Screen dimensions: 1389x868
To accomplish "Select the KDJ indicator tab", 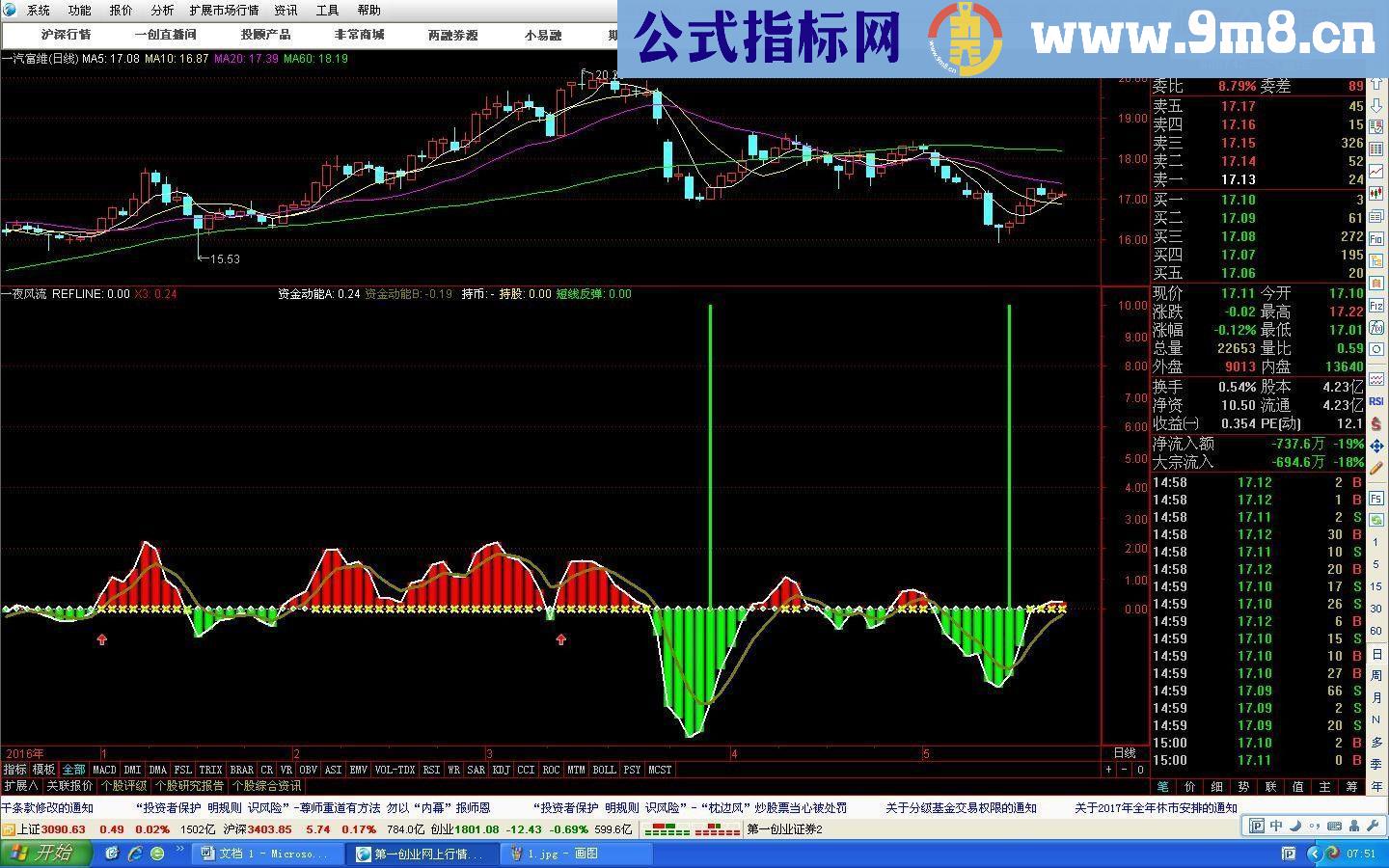I will (x=499, y=770).
